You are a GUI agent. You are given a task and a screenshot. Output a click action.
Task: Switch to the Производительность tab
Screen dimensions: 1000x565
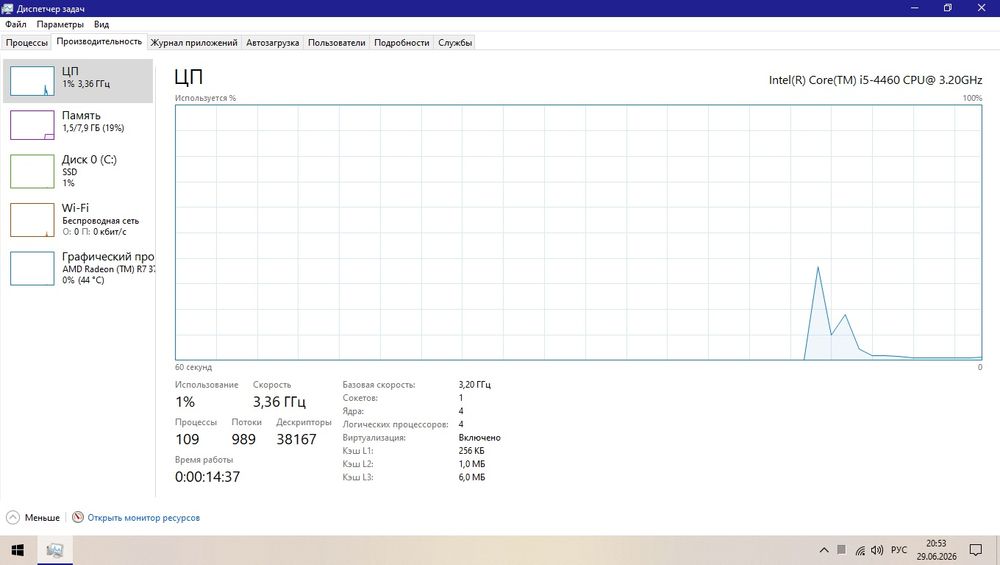tap(99, 41)
